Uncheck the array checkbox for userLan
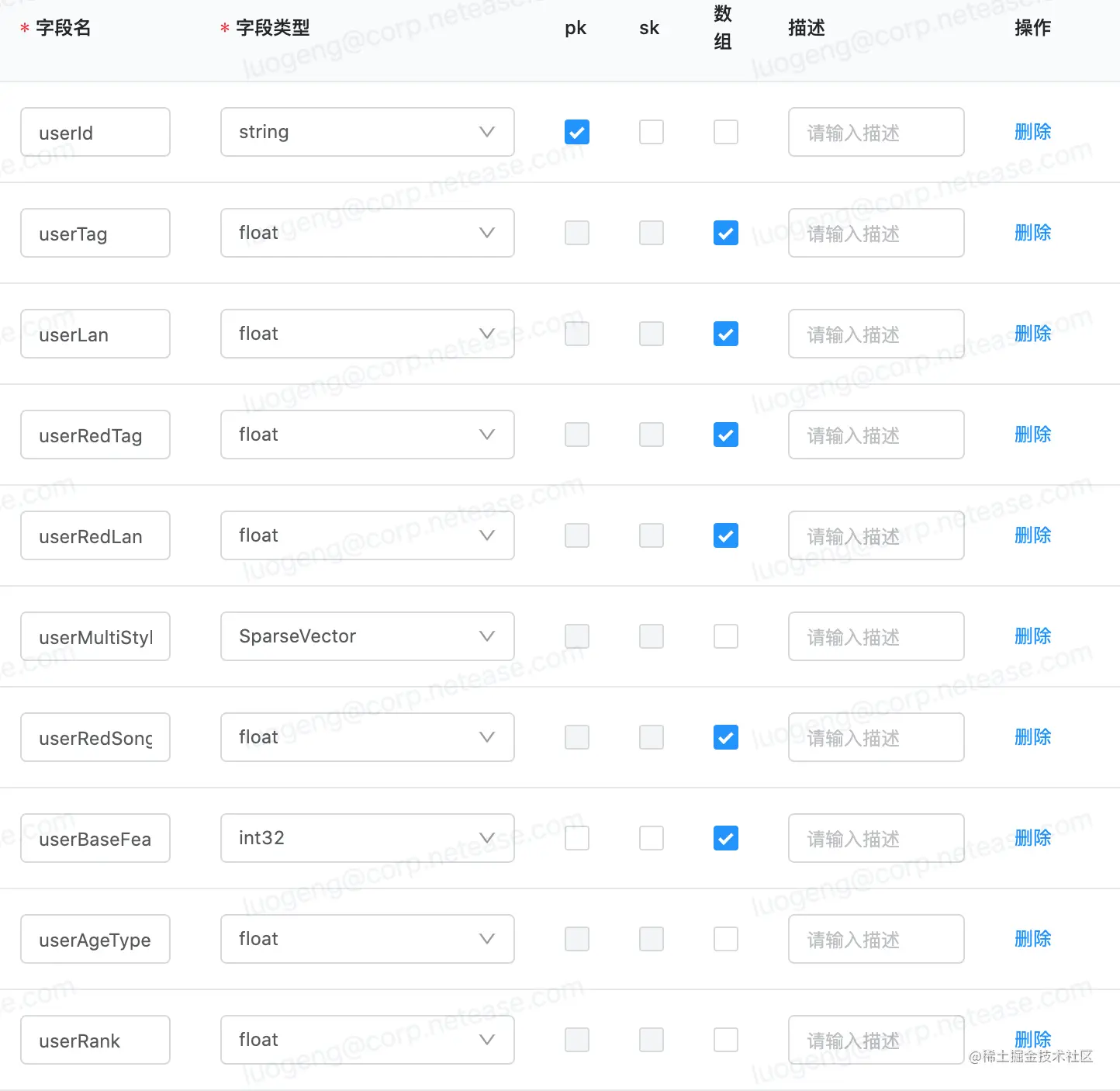 click(726, 334)
